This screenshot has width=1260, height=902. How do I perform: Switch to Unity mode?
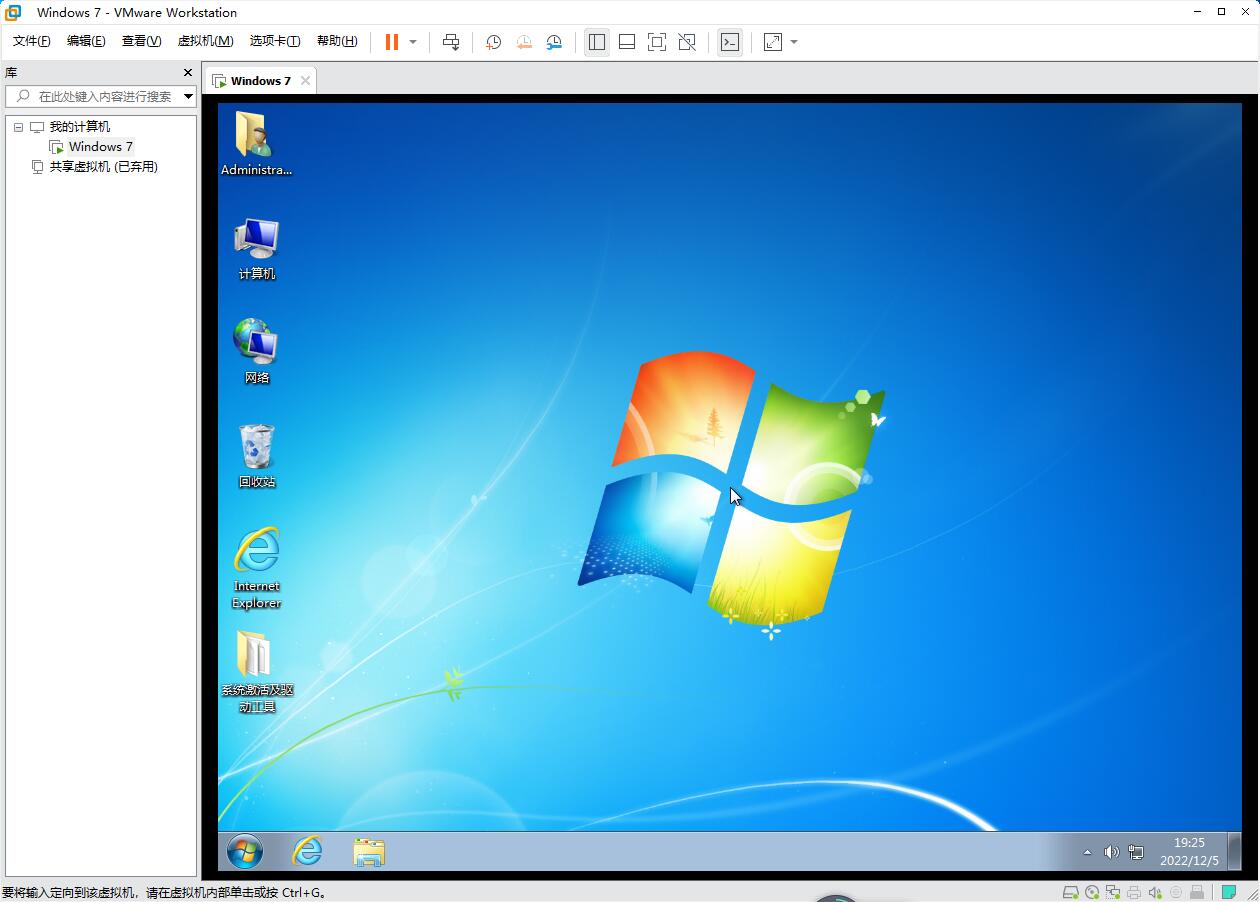[687, 42]
